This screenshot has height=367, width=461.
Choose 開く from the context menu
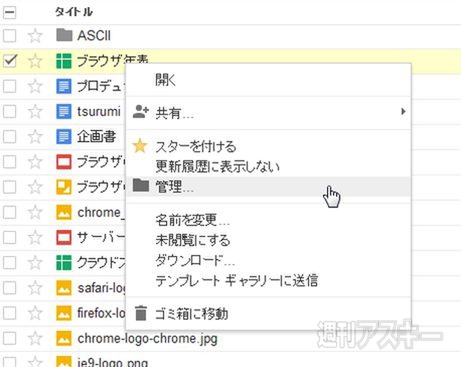click(x=268, y=80)
